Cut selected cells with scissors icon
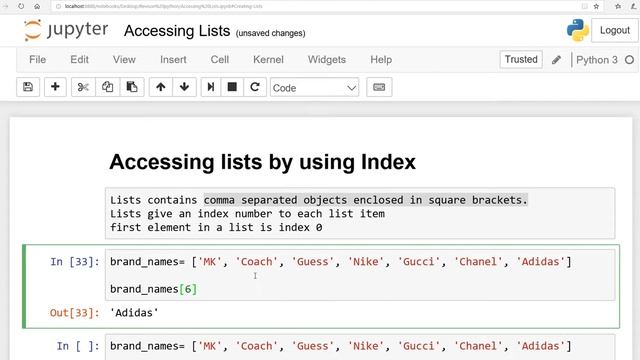Image resolution: width=640 pixels, height=360 pixels. [83, 87]
